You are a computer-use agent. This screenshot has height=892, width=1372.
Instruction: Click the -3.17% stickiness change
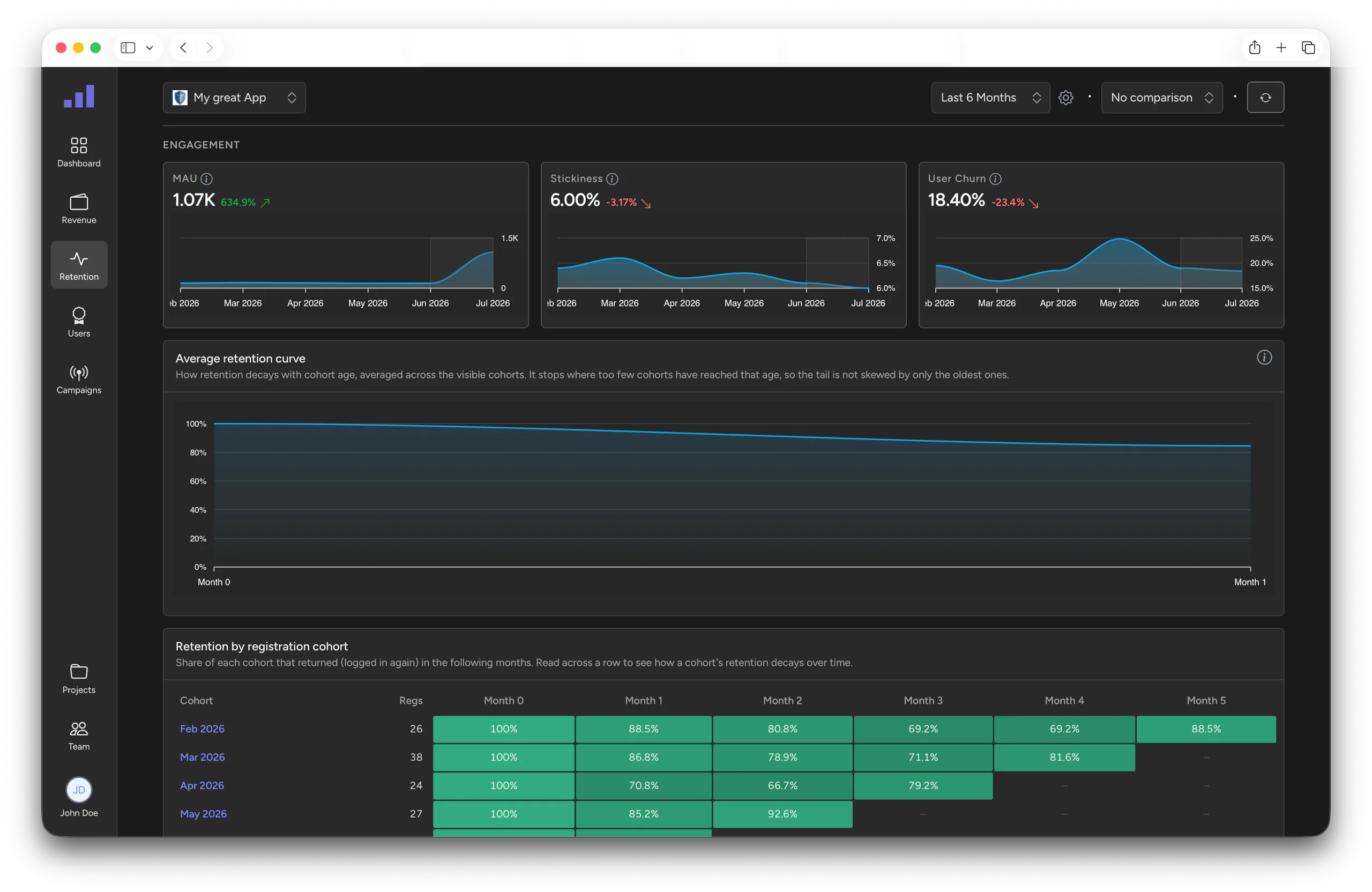628,203
